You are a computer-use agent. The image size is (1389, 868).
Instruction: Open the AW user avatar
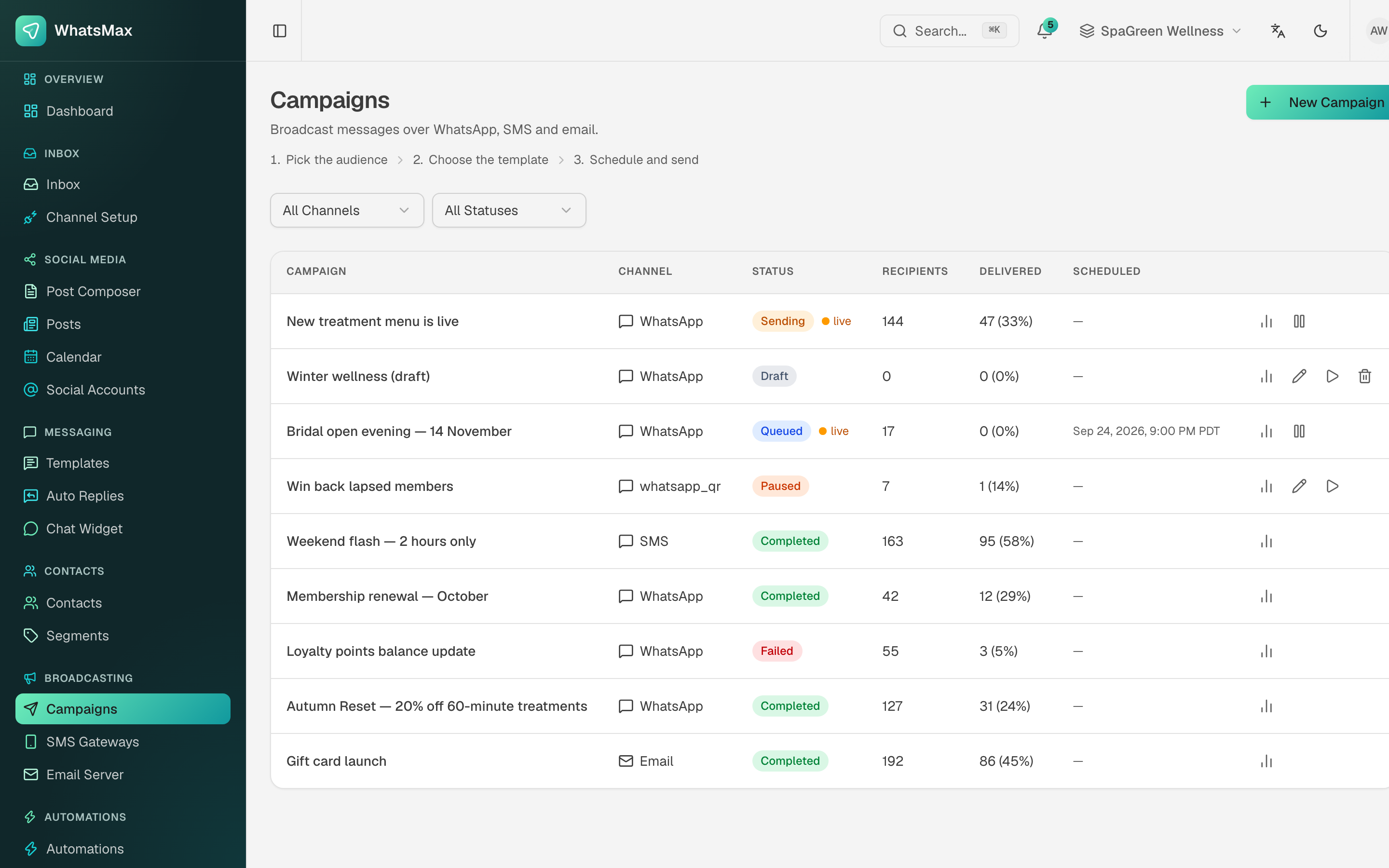point(1377,31)
